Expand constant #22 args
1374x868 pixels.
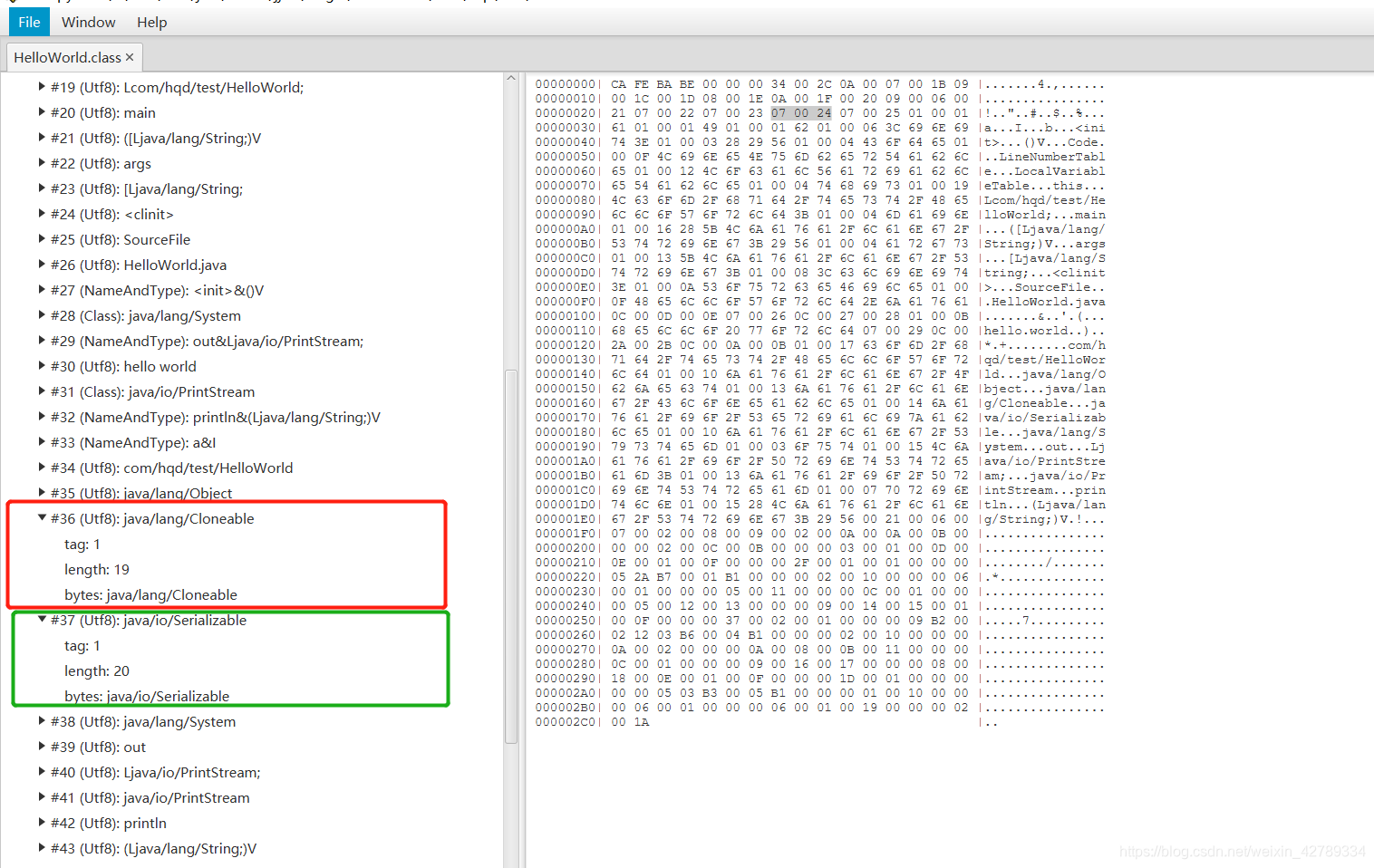pos(42,163)
